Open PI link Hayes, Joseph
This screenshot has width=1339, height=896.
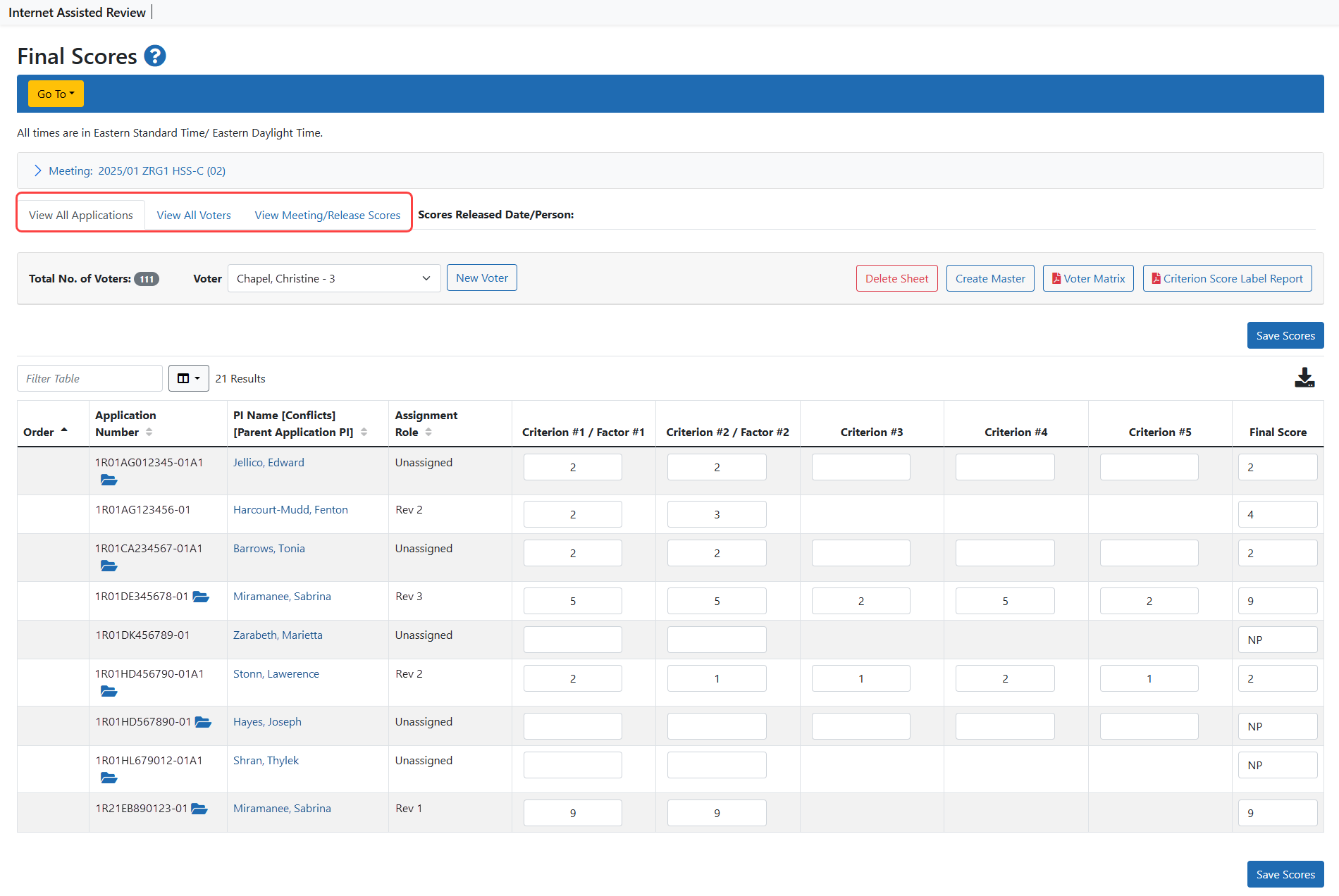pyautogui.click(x=267, y=722)
